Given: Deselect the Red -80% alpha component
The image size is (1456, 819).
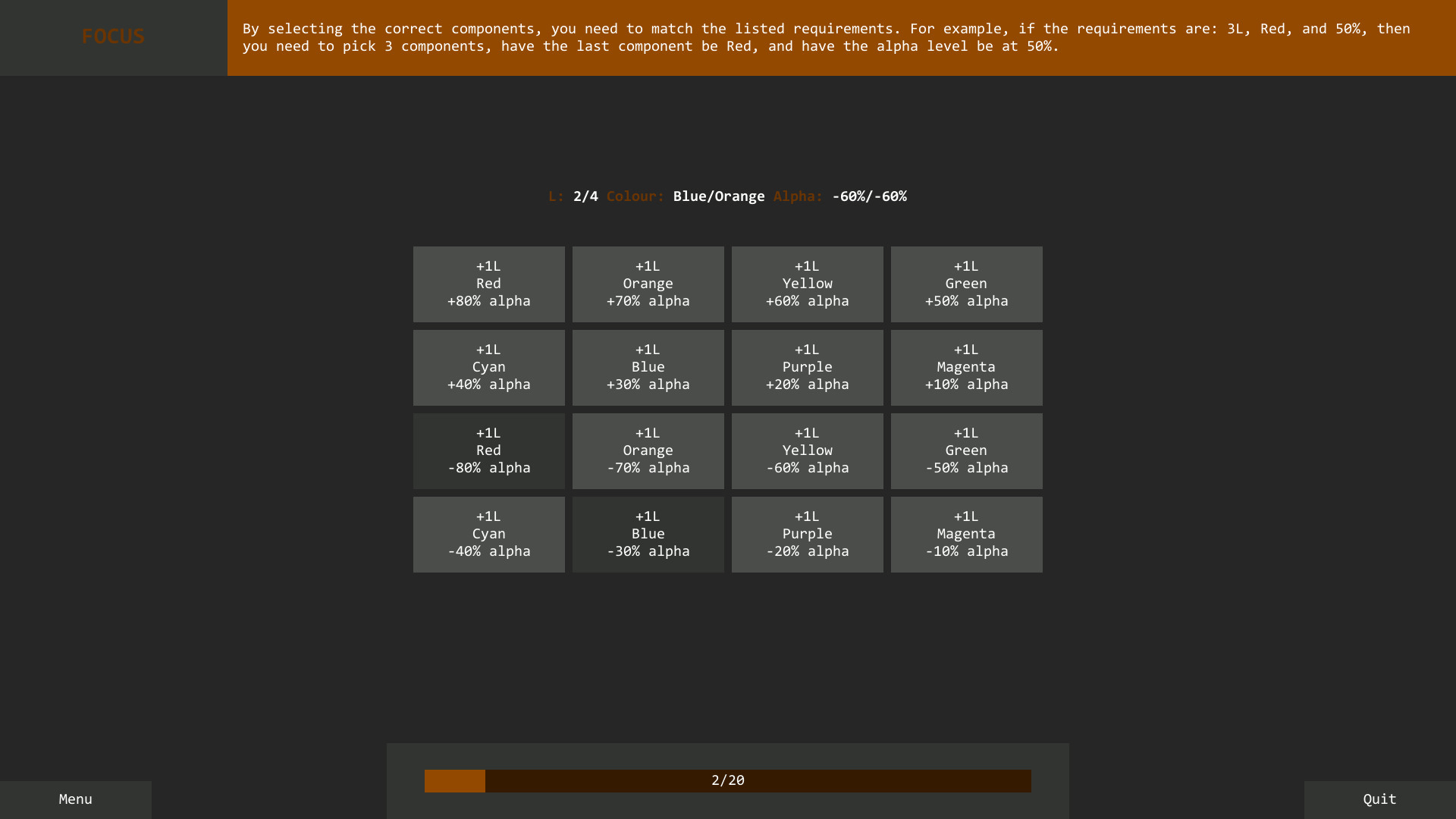Looking at the screenshot, I should (488, 450).
